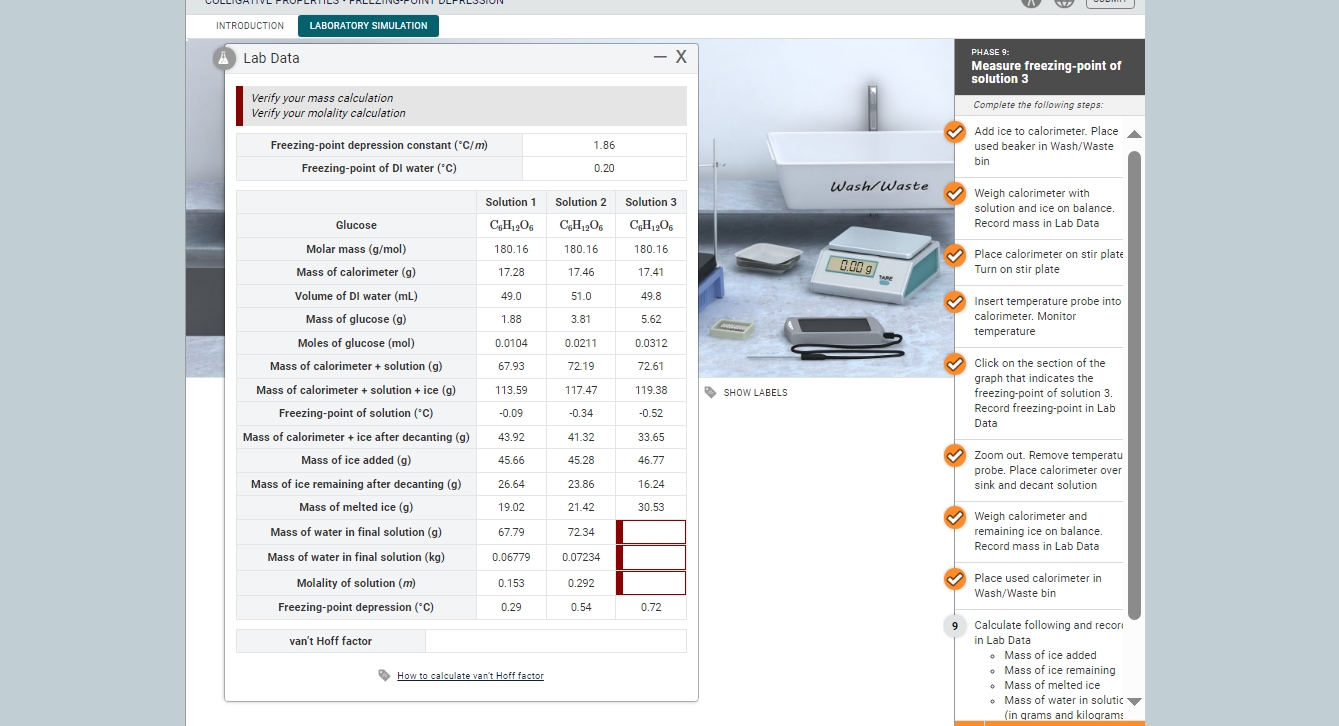This screenshot has height=726, width=1339.
Task: Click the globe language icon near Submit
Action: pyautogui.click(x=1063, y=4)
